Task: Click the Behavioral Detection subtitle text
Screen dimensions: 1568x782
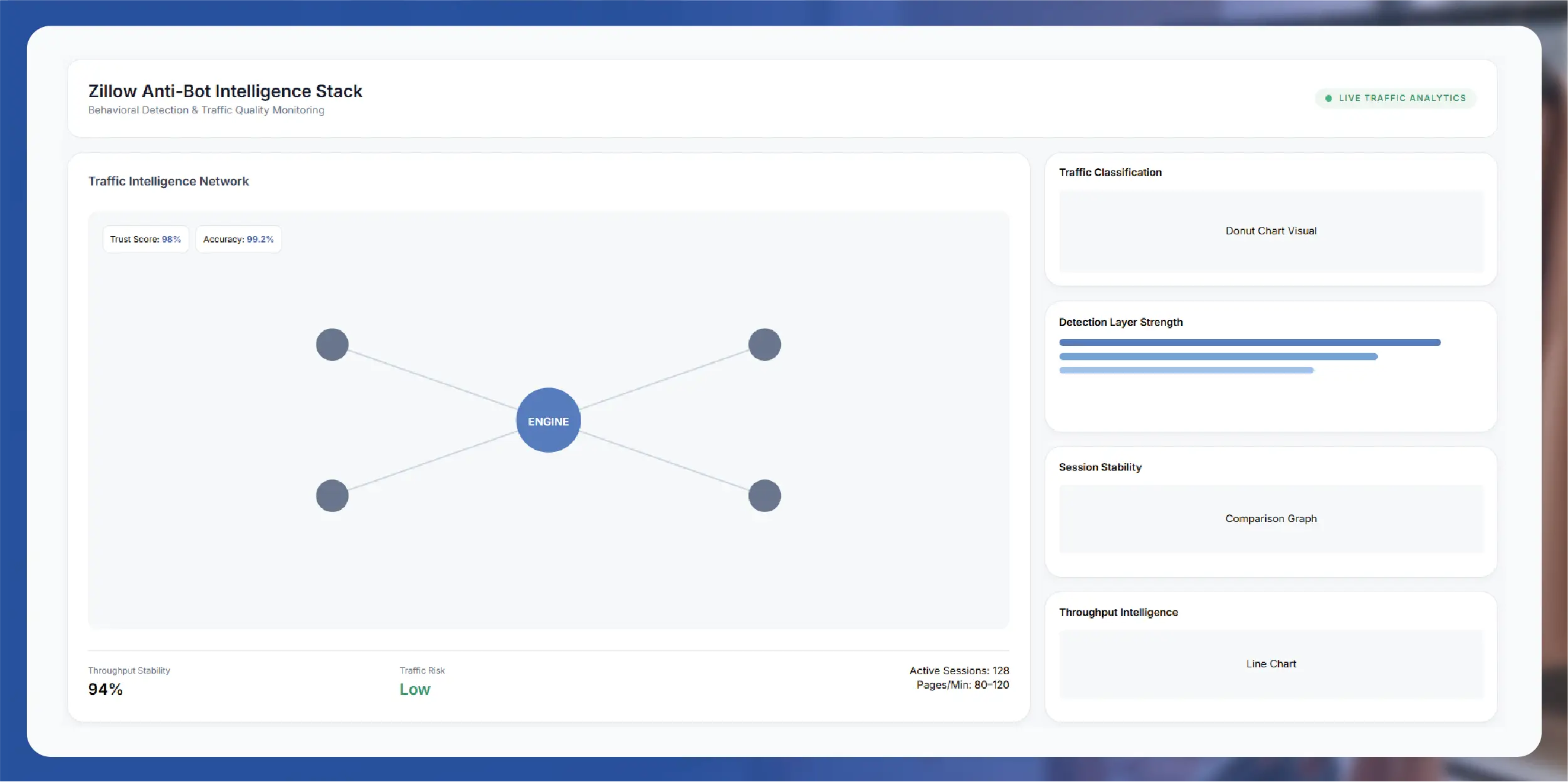Action: [206, 110]
